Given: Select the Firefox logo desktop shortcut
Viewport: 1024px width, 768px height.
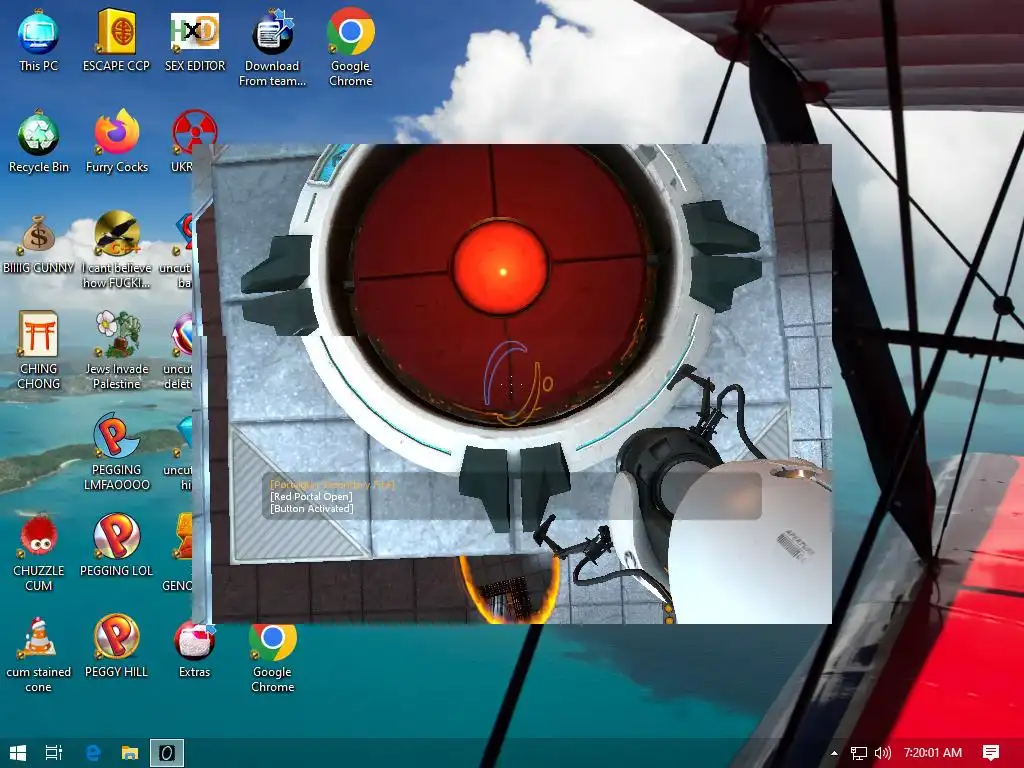Looking at the screenshot, I should (116, 141).
